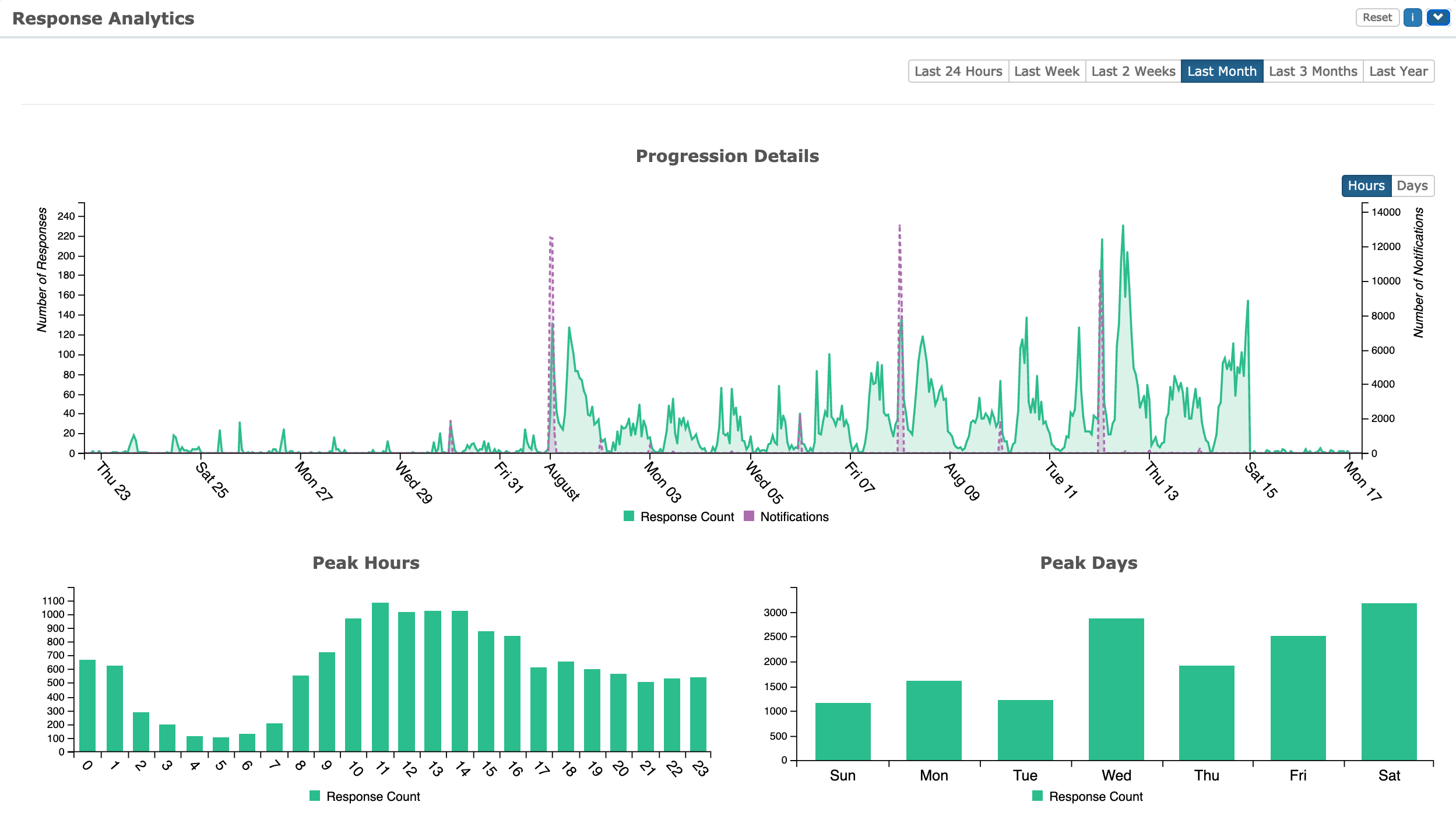This screenshot has height=823, width=1456.
Task: Hide Notifications series via legend swatch
Action: pyautogui.click(x=748, y=516)
